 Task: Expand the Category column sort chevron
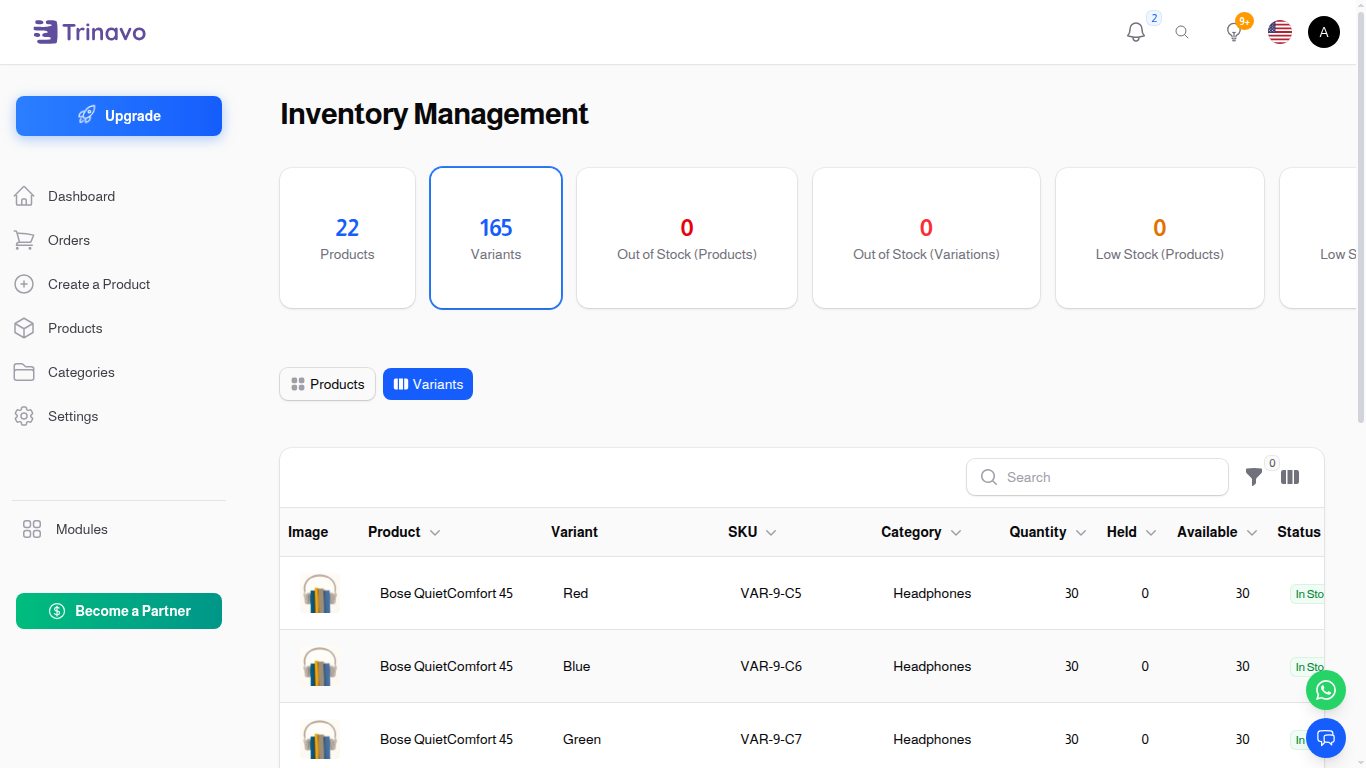coord(956,533)
